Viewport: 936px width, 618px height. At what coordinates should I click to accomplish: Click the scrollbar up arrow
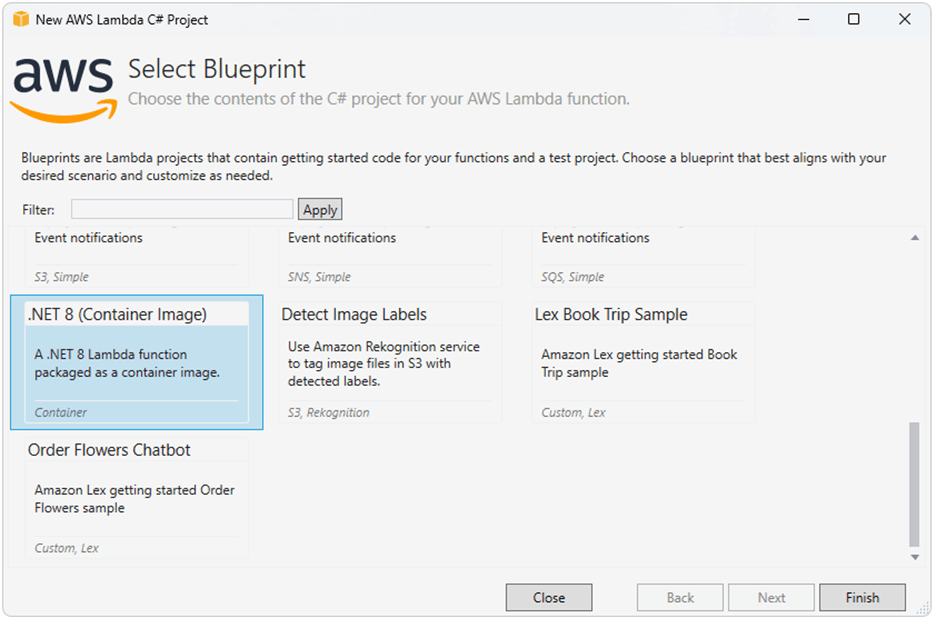point(914,238)
